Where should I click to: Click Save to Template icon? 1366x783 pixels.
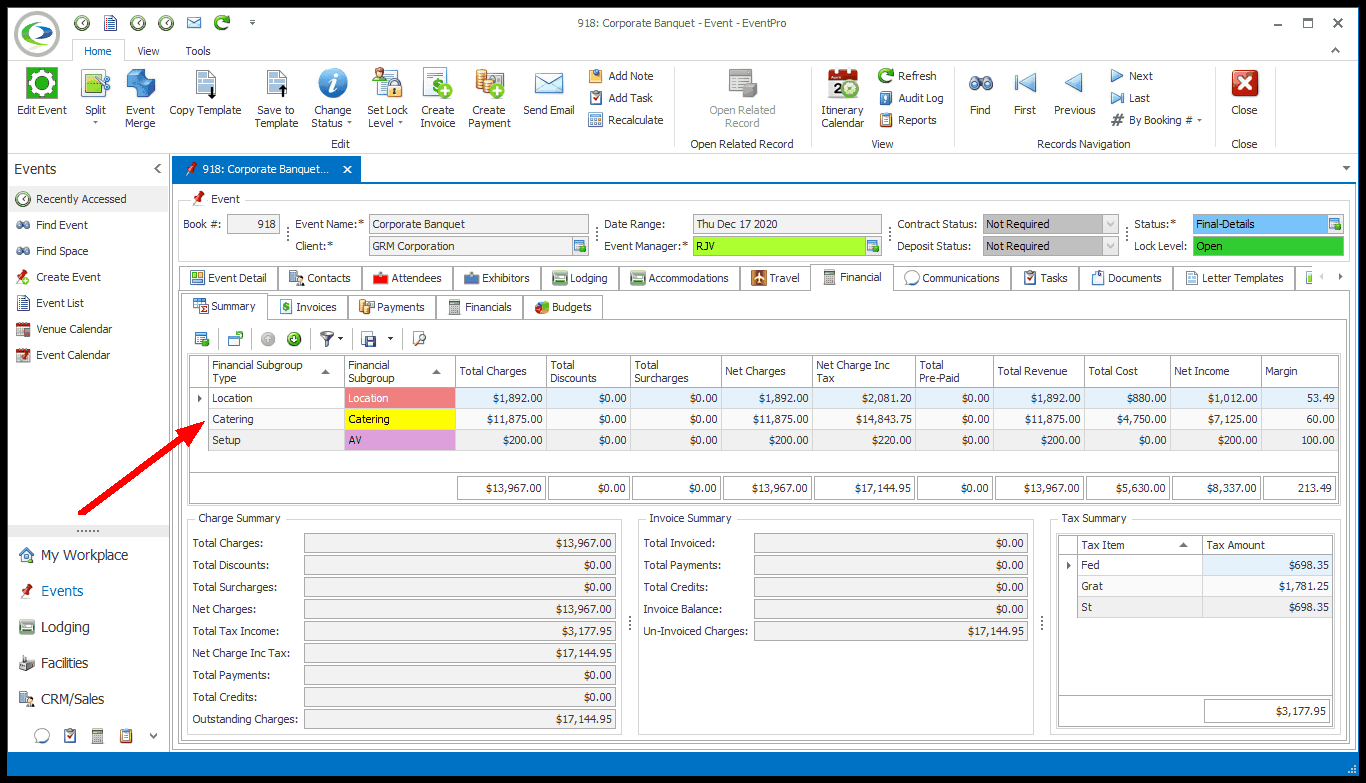276,84
